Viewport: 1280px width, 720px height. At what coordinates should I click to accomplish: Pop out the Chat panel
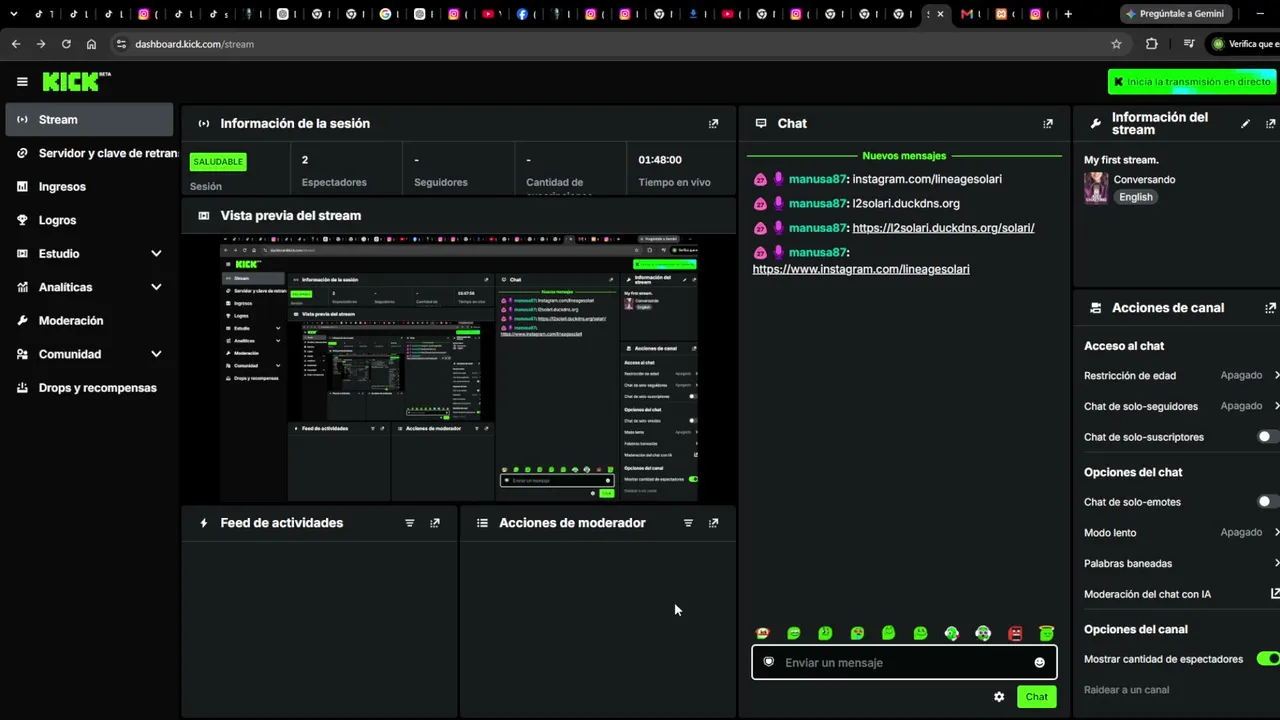[x=1048, y=124]
